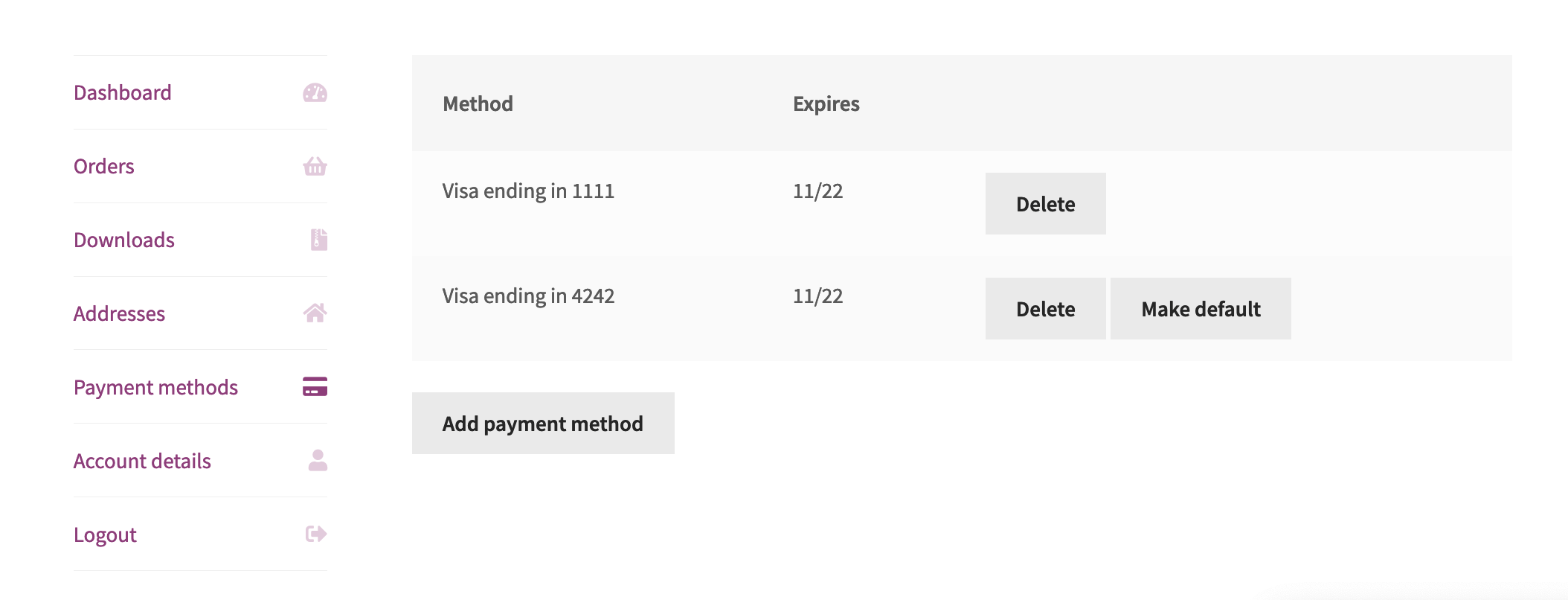1568x600 pixels.
Task: Click the Expires column header
Action: coord(826,103)
